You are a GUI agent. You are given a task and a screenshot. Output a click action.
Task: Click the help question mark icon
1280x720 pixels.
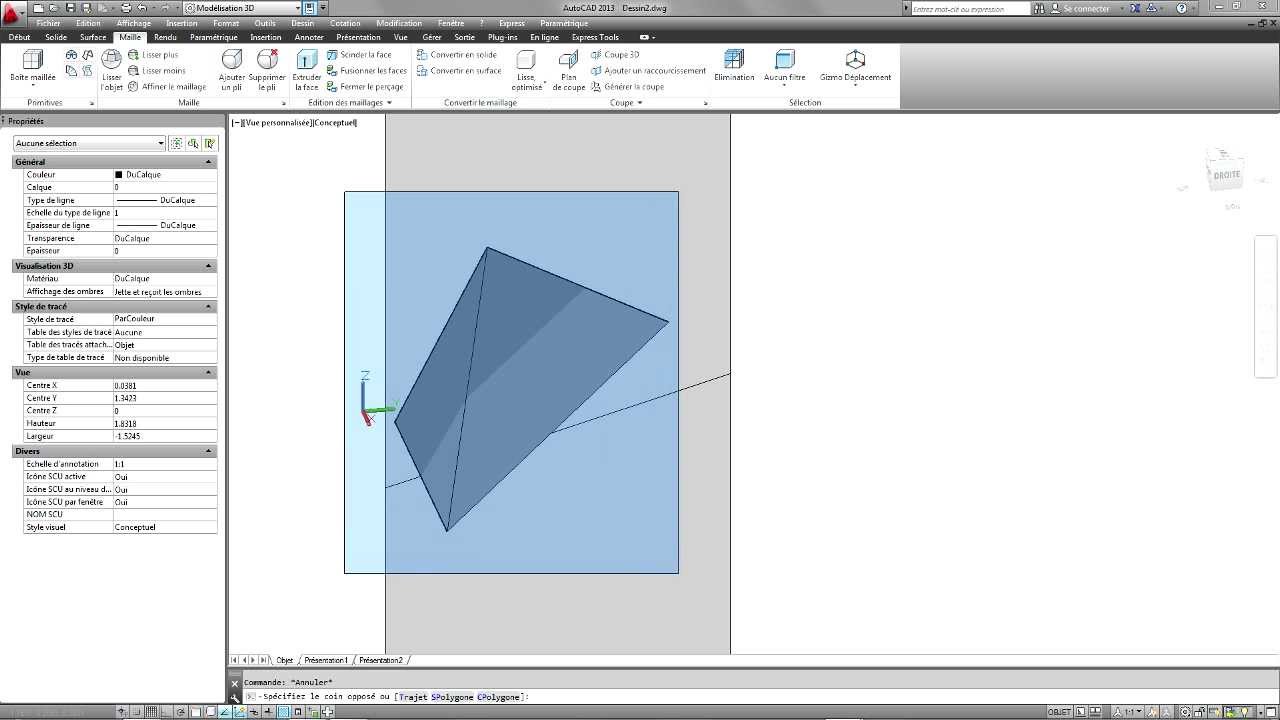[1182, 8]
